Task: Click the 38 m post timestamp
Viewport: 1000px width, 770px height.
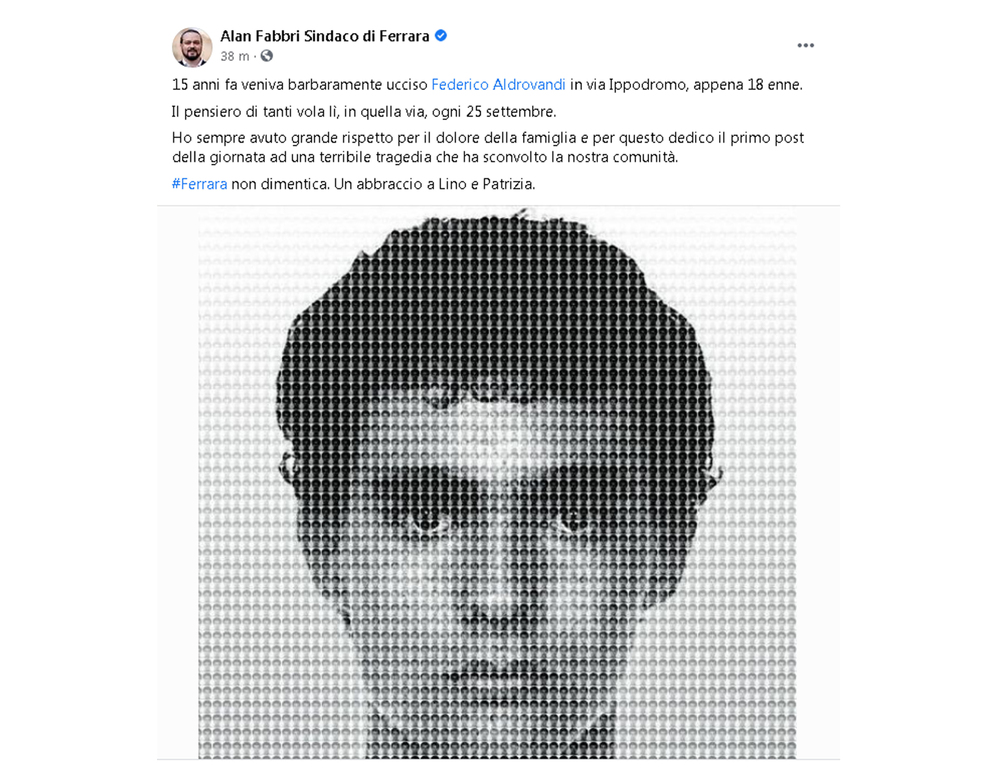Action: coord(235,56)
